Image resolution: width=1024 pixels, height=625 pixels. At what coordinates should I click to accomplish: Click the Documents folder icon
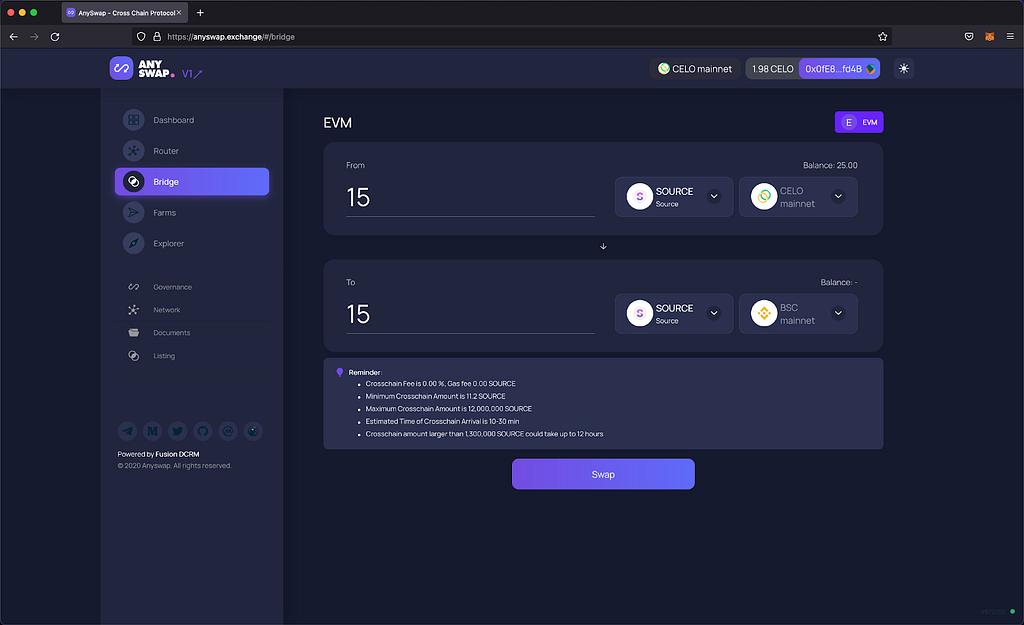(133, 332)
